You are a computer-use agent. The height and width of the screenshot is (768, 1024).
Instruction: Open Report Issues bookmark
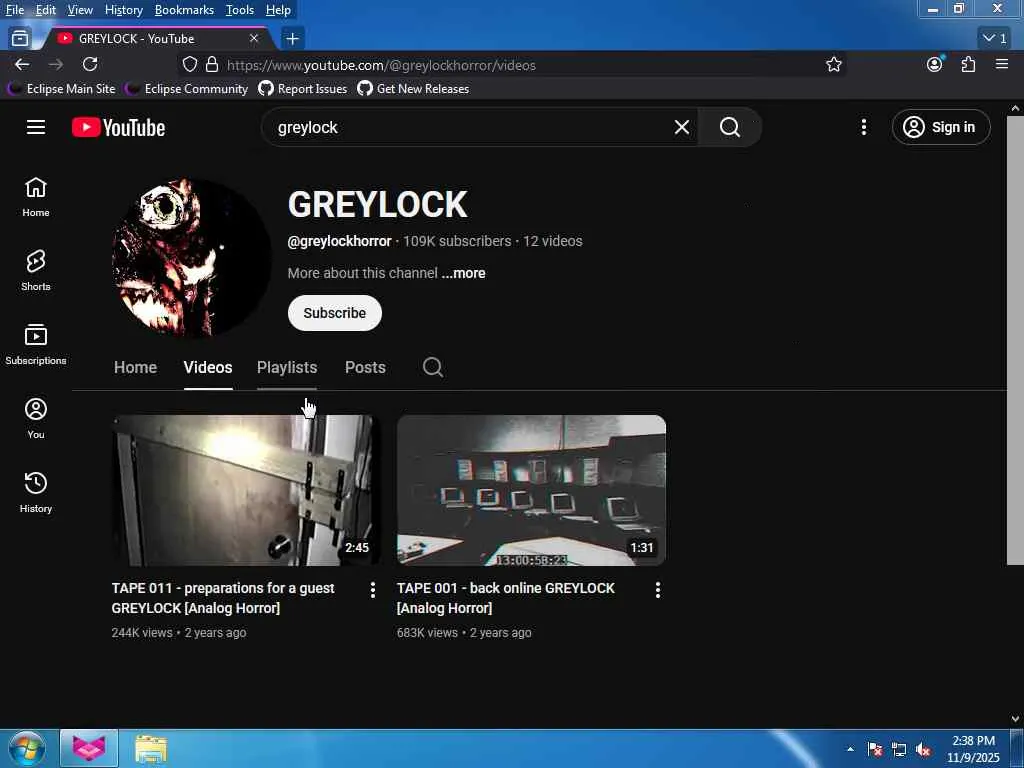coord(303,89)
